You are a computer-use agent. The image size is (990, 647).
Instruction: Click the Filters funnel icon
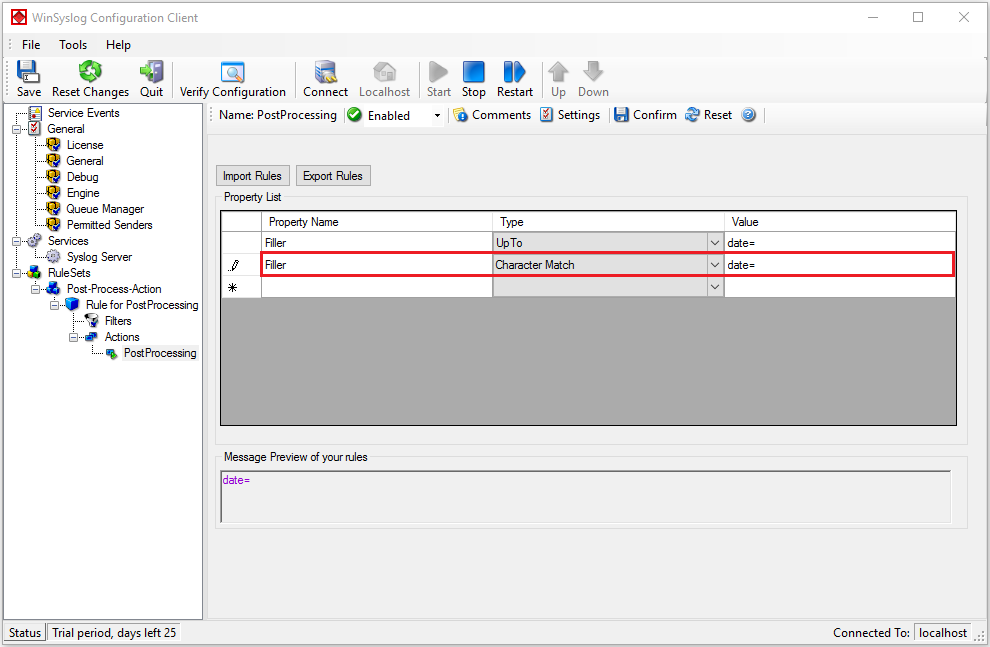click(92, 321)
